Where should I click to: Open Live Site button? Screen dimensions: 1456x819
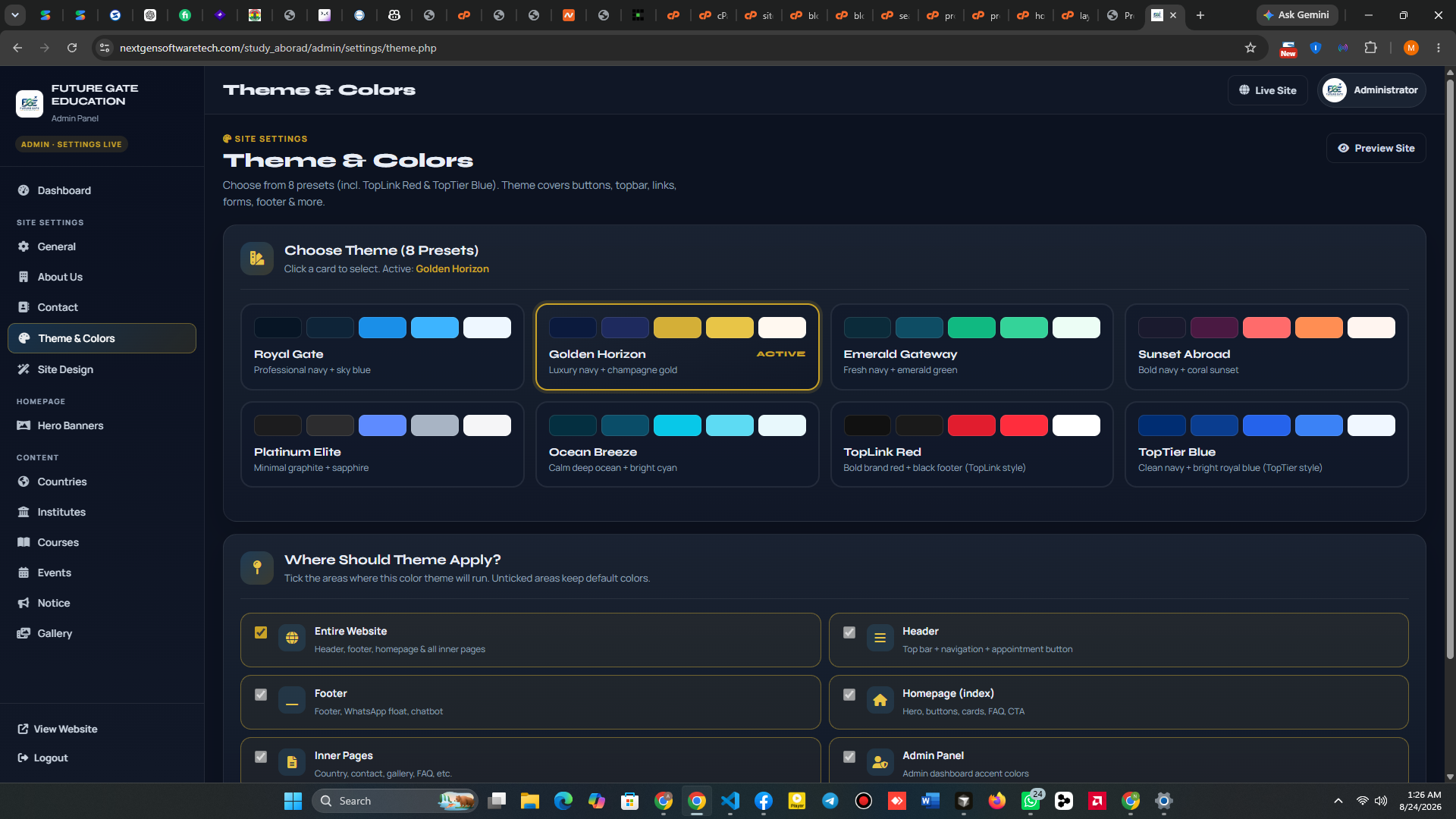tap(1267, 90)
